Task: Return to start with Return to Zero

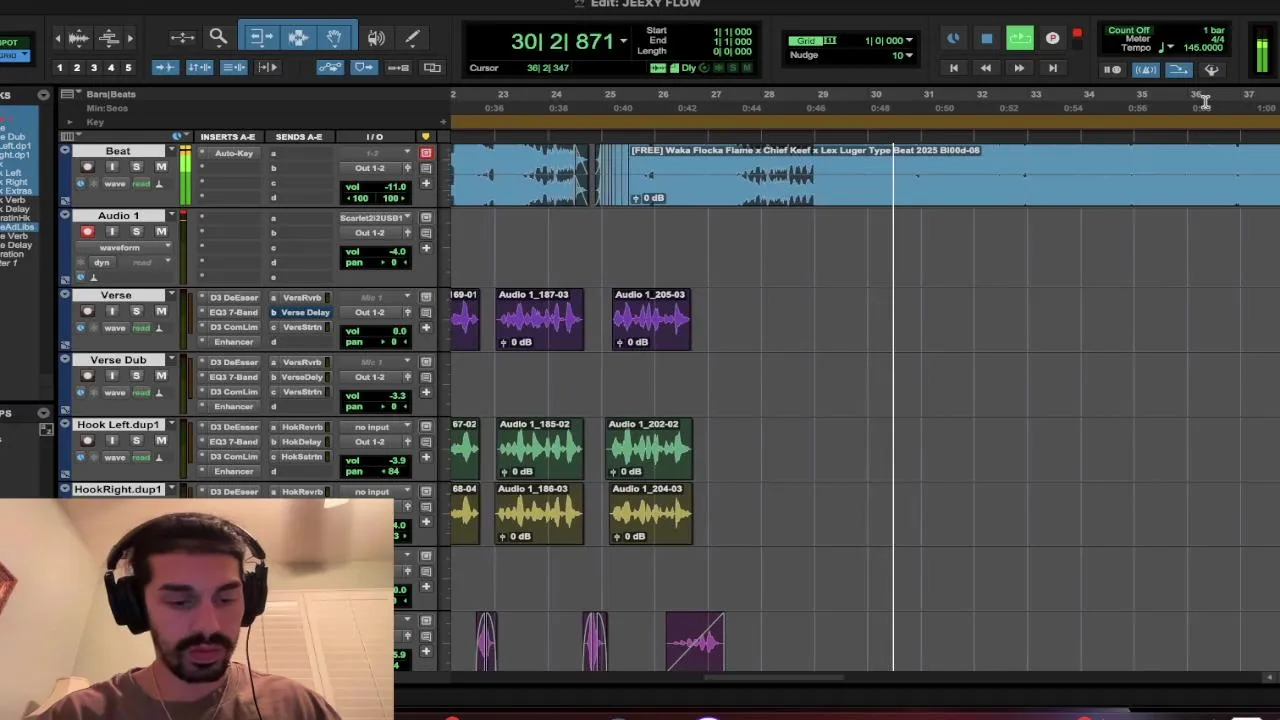Action: coord(953,68)
